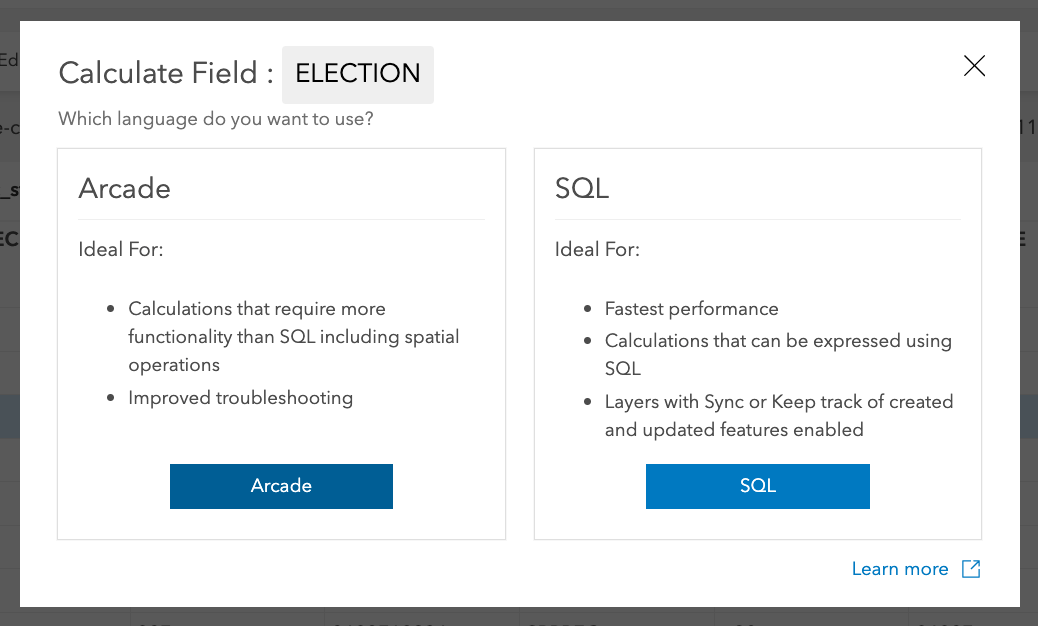The height and width of the screenshot is (626, 1038).
Task: Click the 'Improved troubleshooting' bullet
Action: (240, 398)
